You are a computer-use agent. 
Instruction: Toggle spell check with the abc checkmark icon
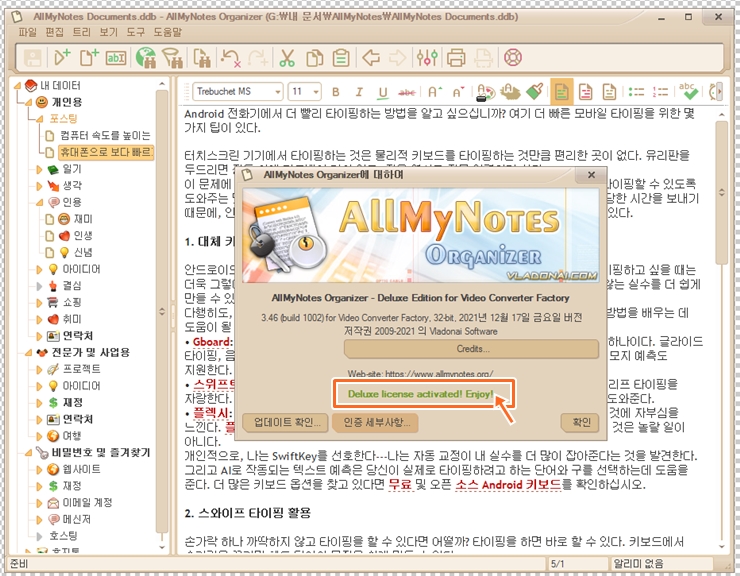[688, 91]
